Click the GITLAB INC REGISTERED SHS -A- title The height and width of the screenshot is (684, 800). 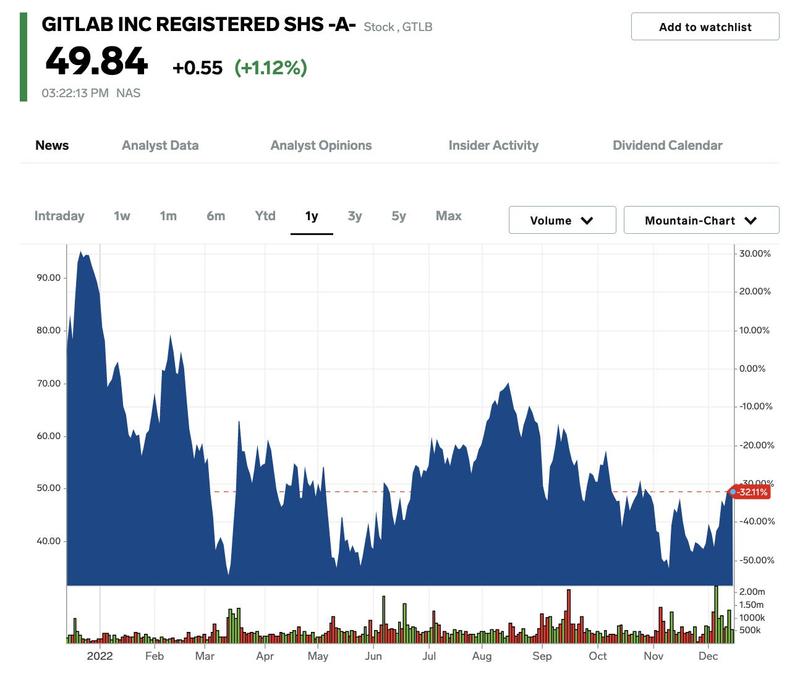(198, 24)
